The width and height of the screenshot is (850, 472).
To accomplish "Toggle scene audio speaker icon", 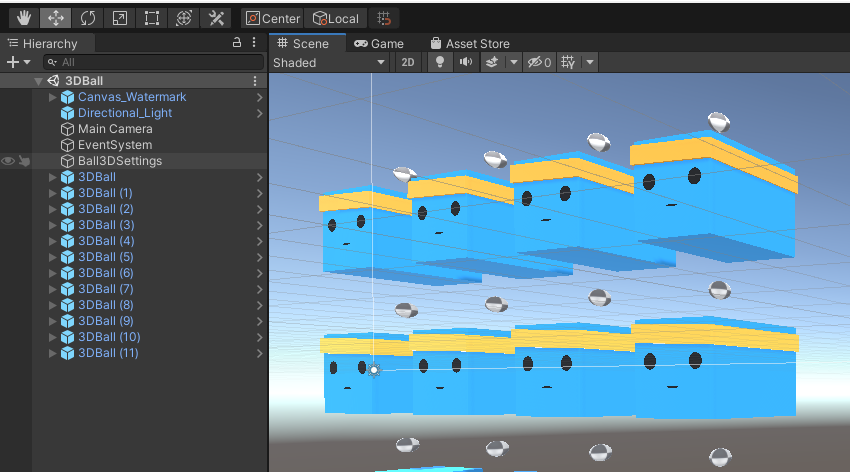I will (466, 62).
